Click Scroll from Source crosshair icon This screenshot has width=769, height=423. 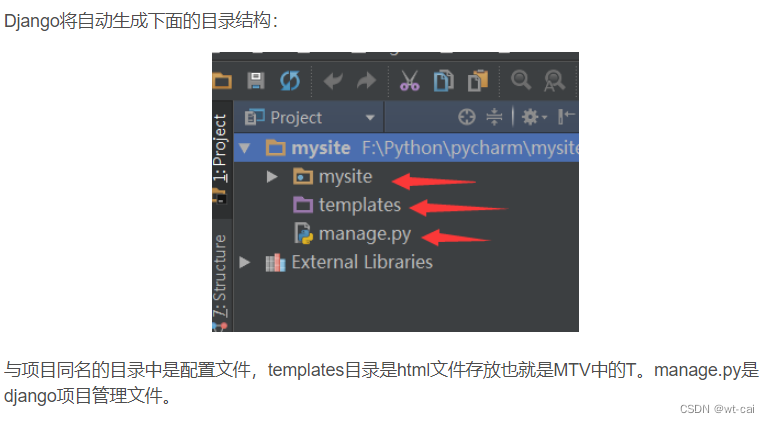pos(467,117)
